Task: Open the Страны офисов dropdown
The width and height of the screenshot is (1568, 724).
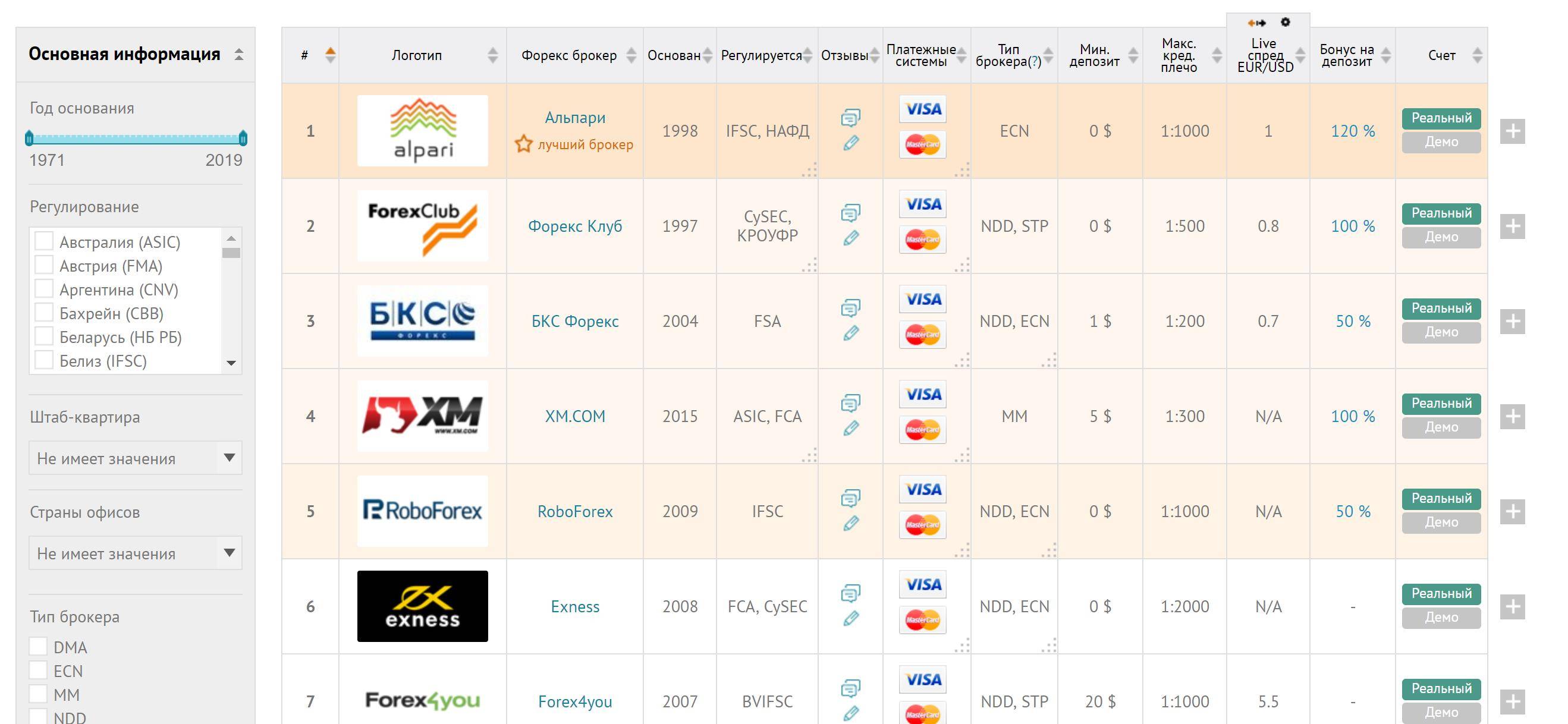Action: click(x=135, y=553)
